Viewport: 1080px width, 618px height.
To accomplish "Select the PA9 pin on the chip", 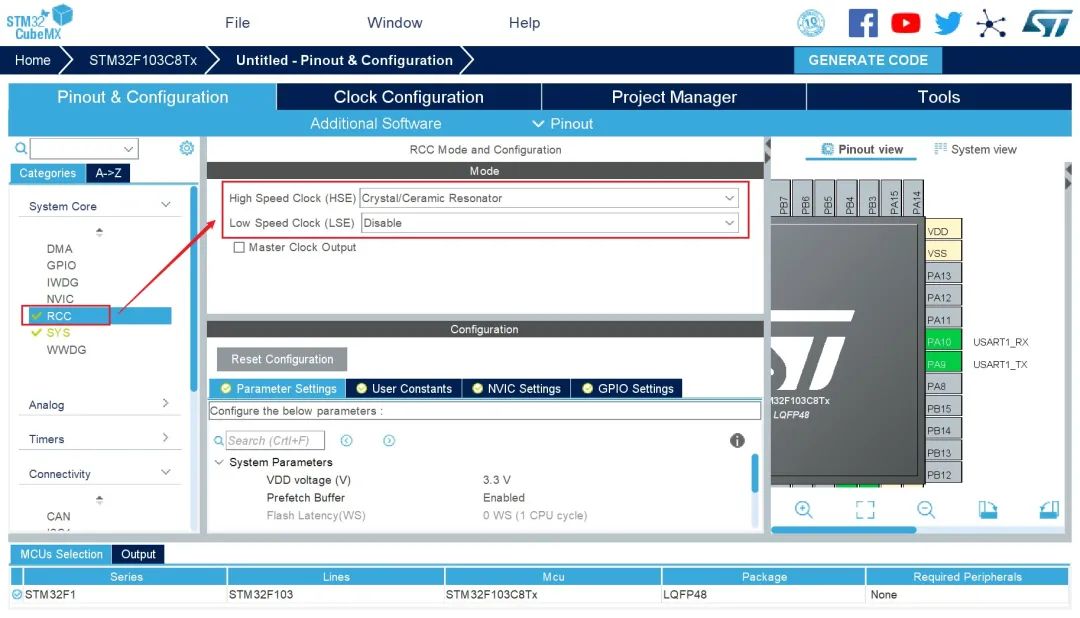I will 943,364.
